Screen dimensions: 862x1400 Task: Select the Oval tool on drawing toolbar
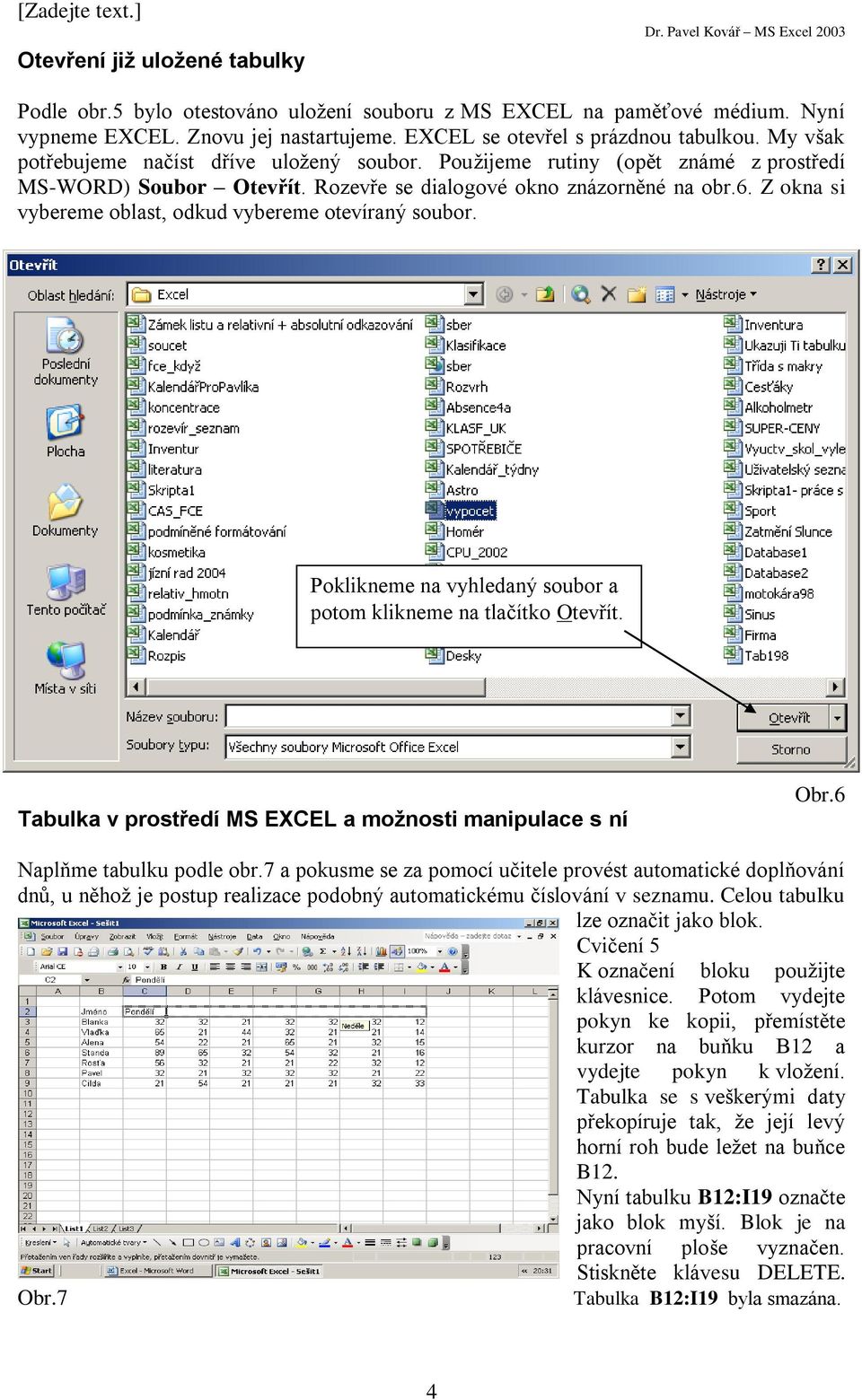coord(204,1243)
